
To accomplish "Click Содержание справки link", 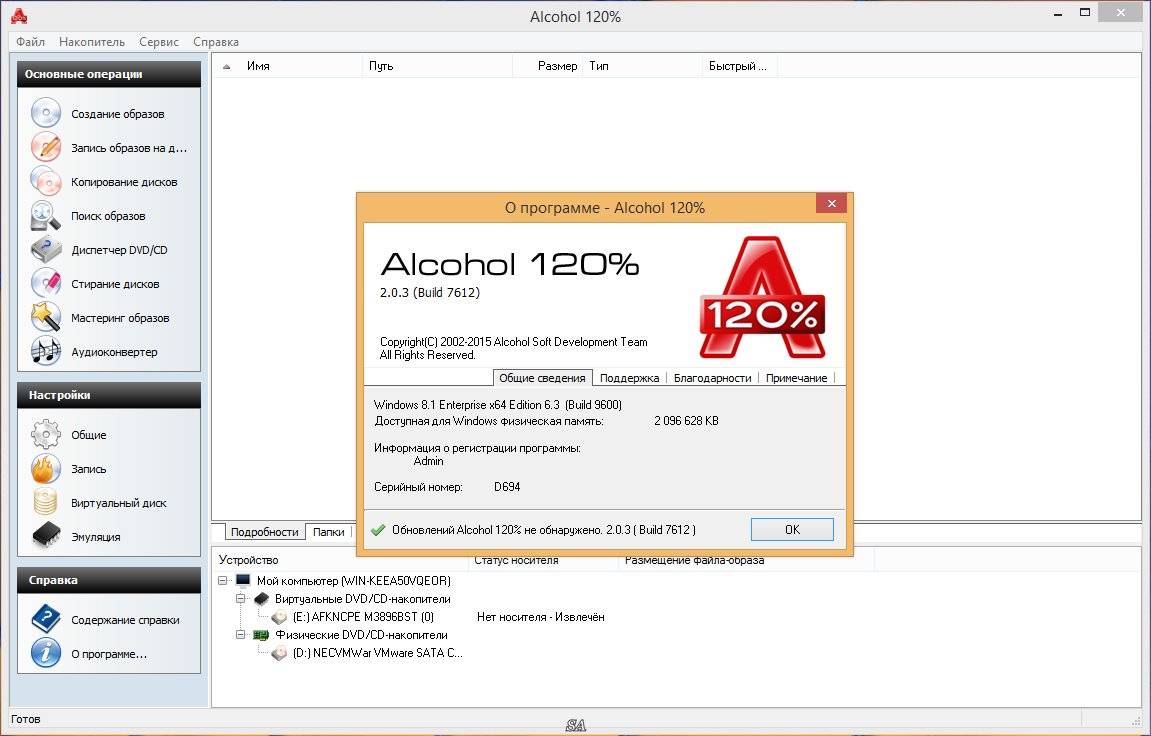I will [x=125, y=619].
